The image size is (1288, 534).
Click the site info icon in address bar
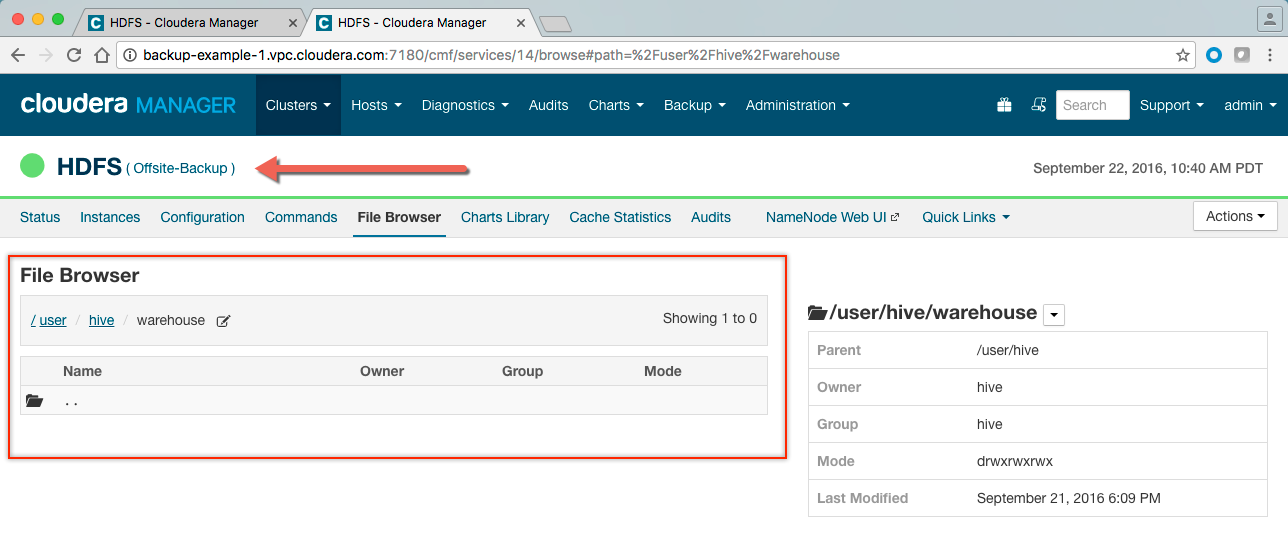pyautogui.click(x=131, y=55)
